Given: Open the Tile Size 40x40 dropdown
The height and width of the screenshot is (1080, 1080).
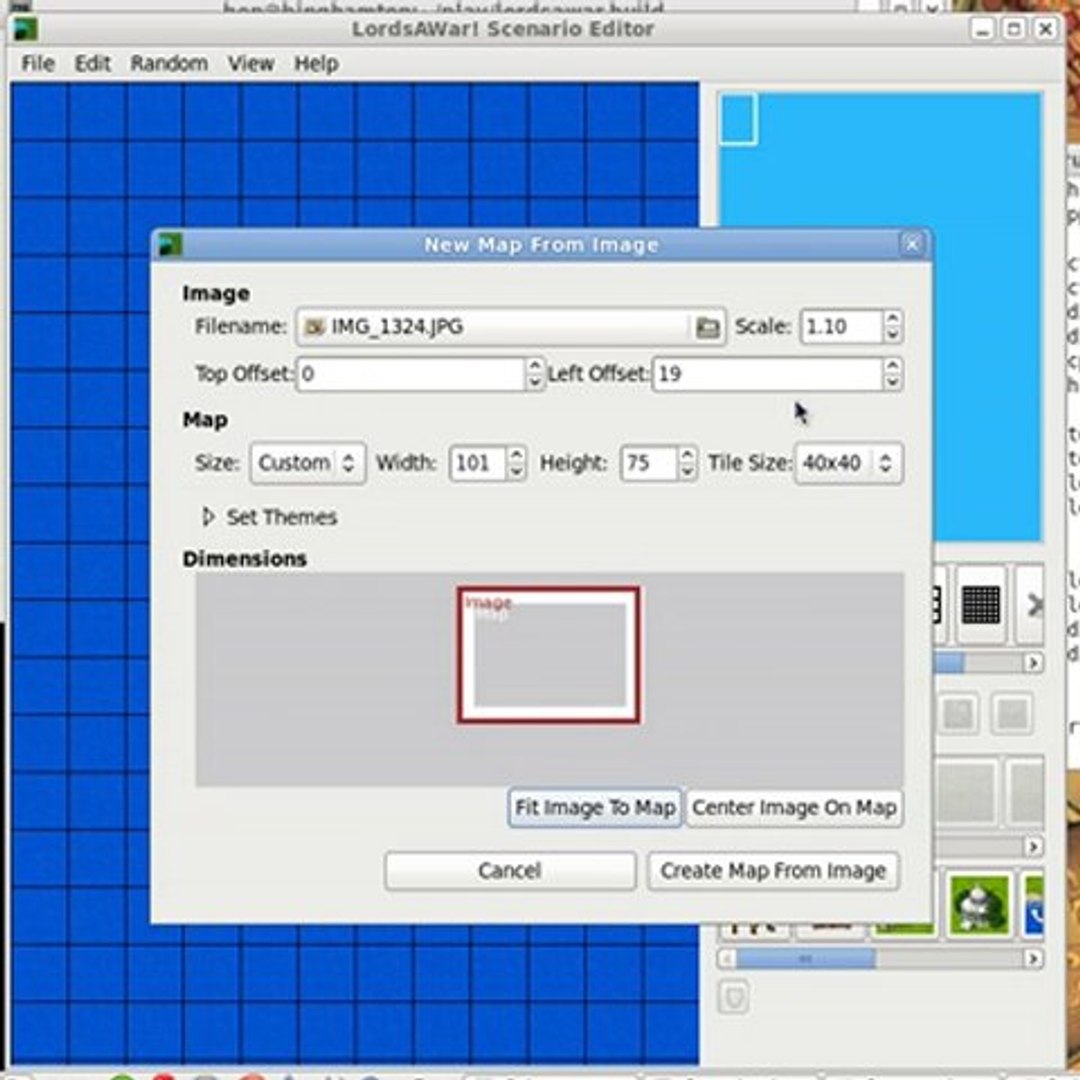Looking at the screenshot, I should pos(849,463).
